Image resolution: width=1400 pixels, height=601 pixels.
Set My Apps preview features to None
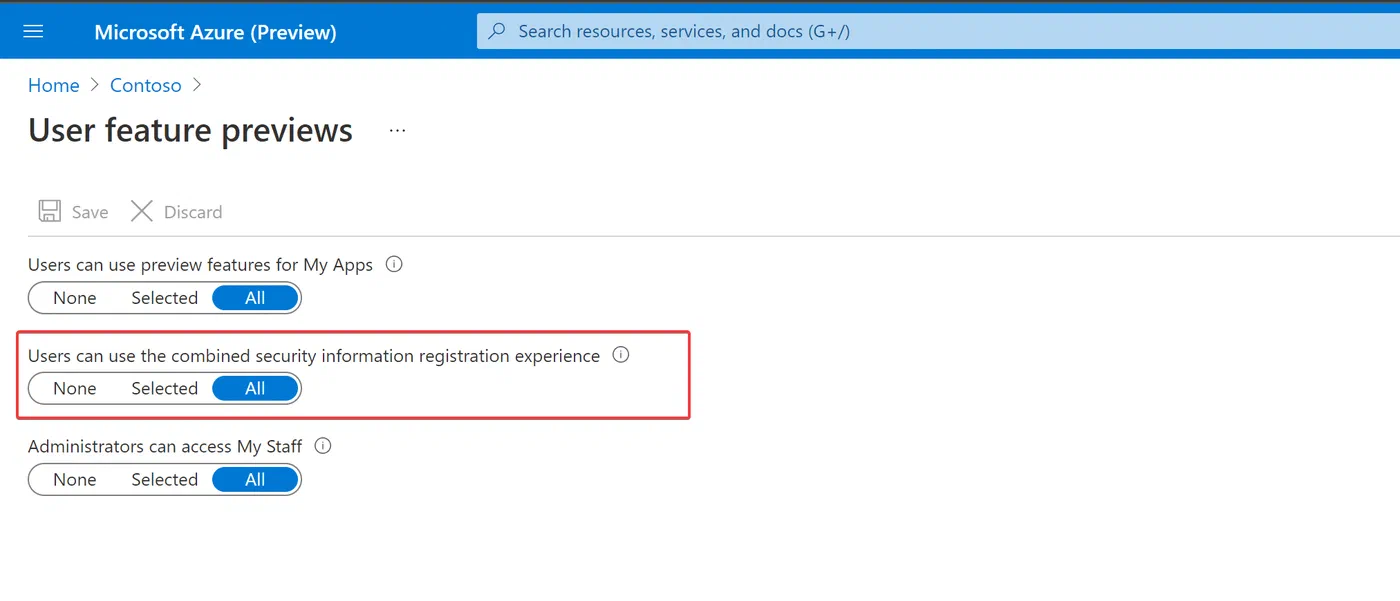[x=75, y=298]
